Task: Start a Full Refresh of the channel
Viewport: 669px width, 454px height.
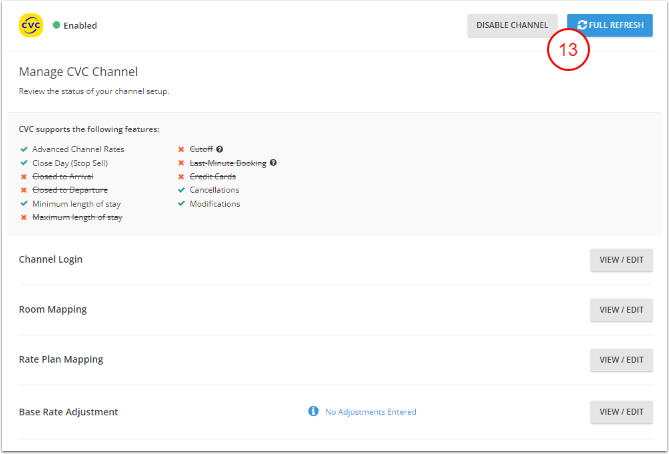Action: (x=609, y=25)
